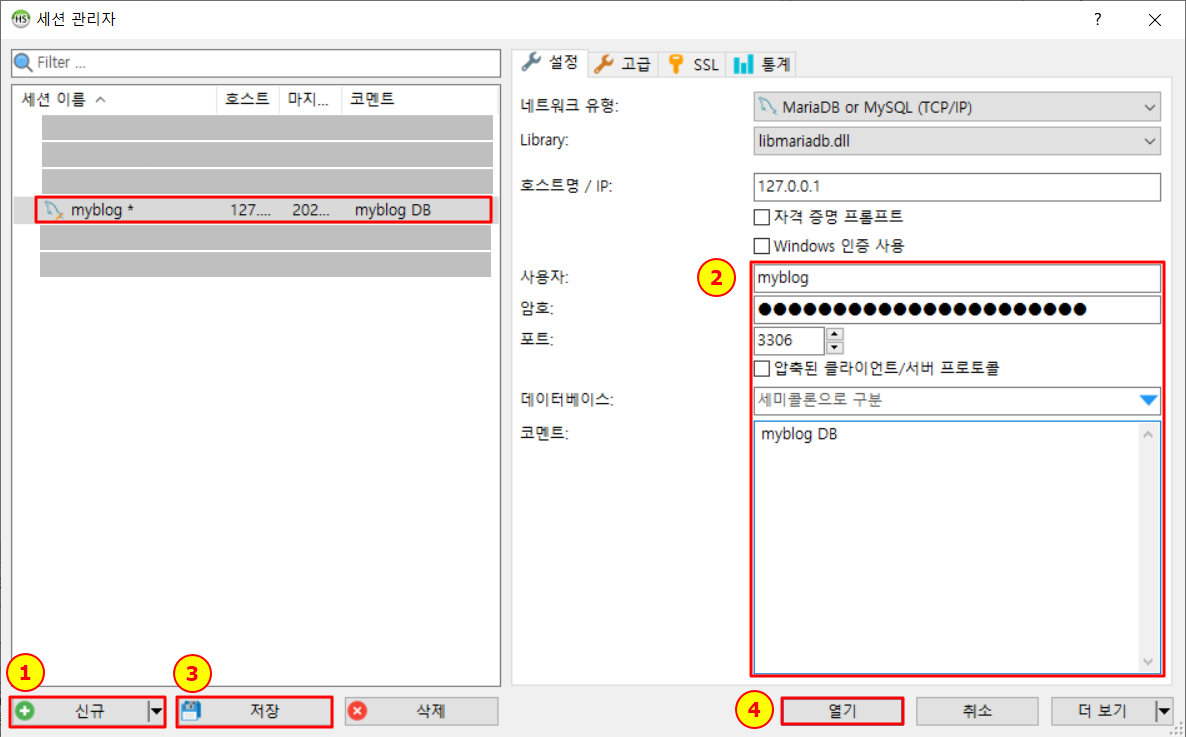Click the myblog session dolphin icon
Image resolution: width=1186 pixels, height=737 pixels.
click(x=54, y=210)
